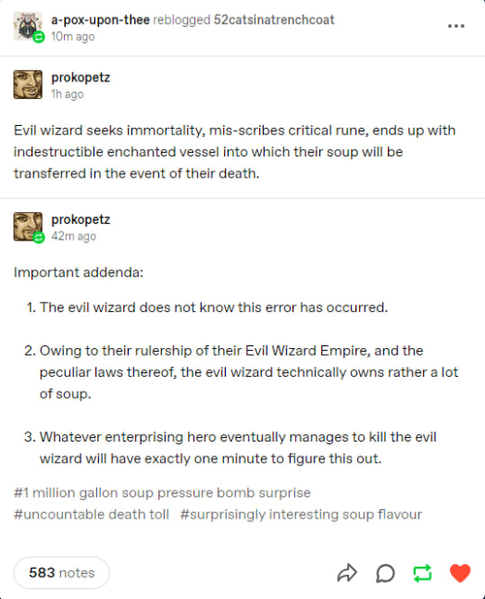The width and height of the screenshot is (485, 599).
Task: Click the reblog badge on a-pox-upon-thee avatar
Action: pyautogui.click(x=39, y=37)
